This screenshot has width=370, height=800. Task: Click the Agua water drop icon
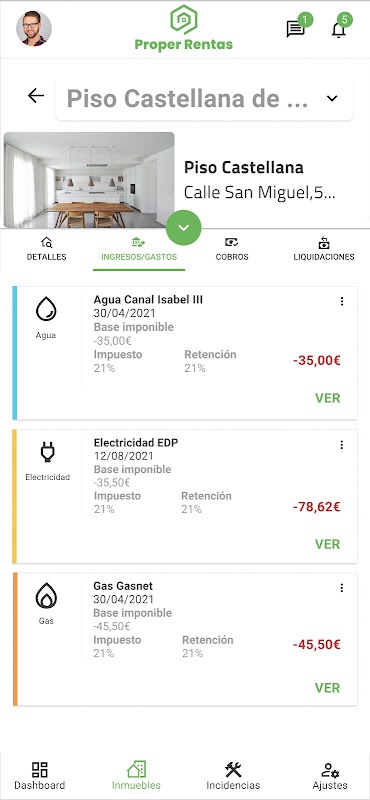(x=46, y=309)
